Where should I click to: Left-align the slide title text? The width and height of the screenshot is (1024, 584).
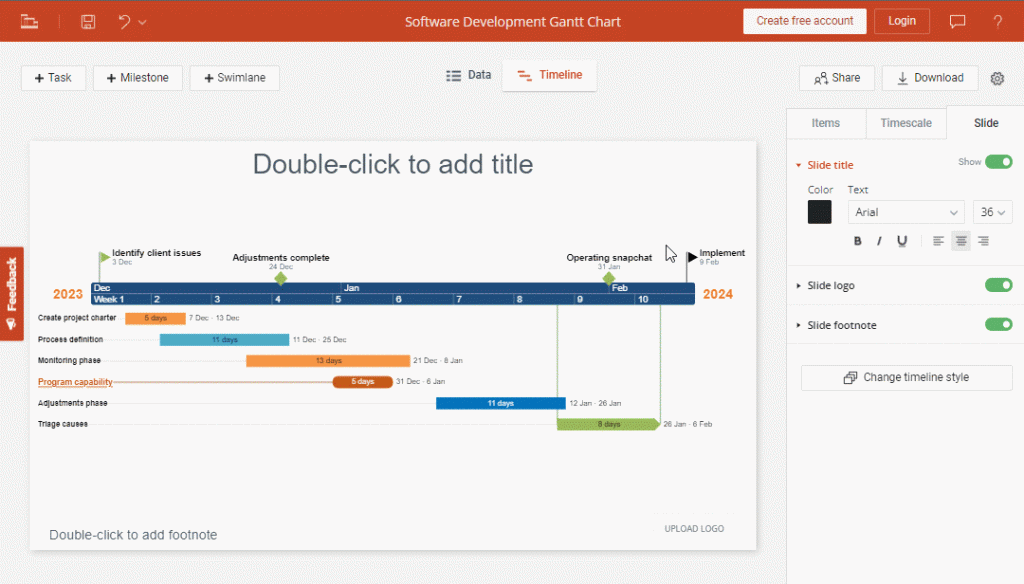coord(937,241)
